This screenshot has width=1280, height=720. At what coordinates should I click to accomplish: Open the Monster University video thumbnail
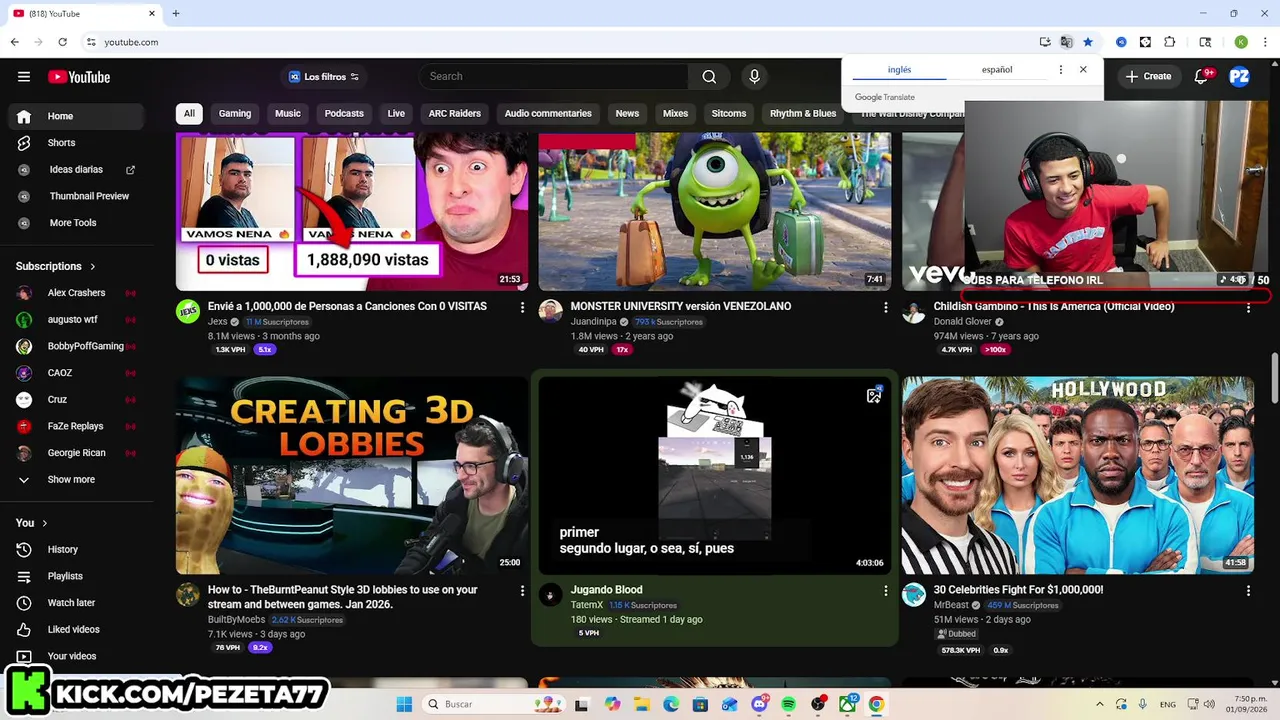click(715, 212)
